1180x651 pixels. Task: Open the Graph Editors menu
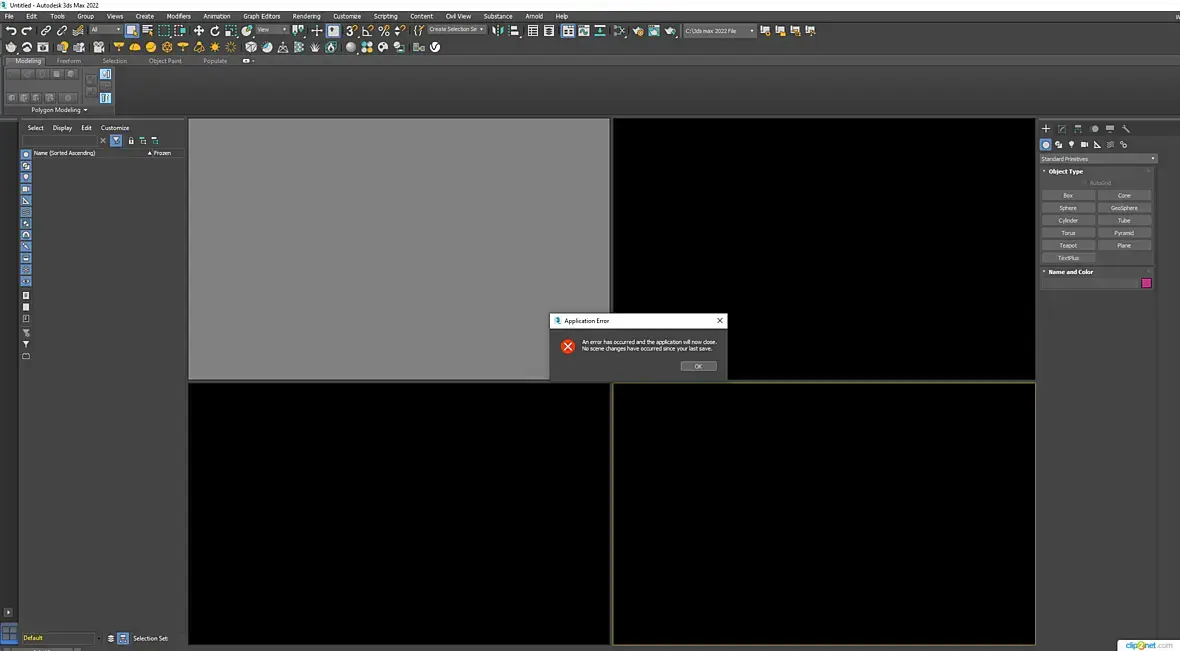click(261, 16)
